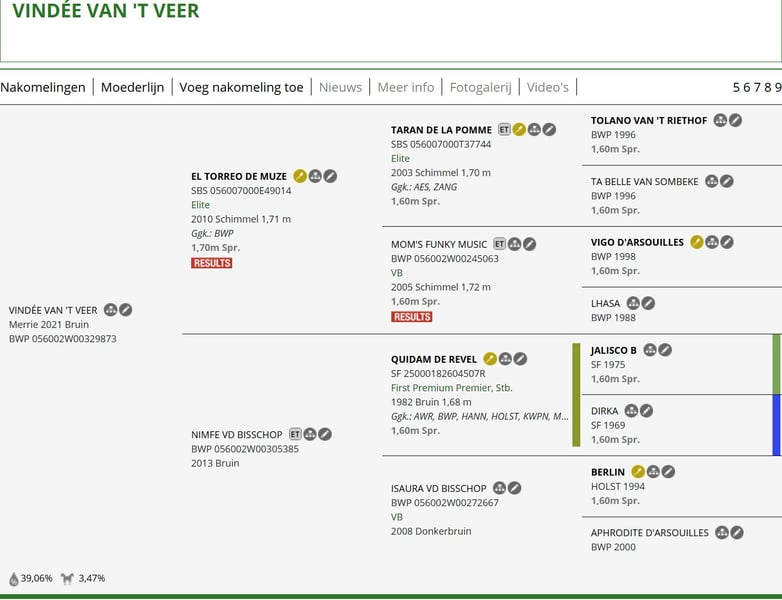
Task: Switch to the Moederlijn tab
Action: [133, 87]
